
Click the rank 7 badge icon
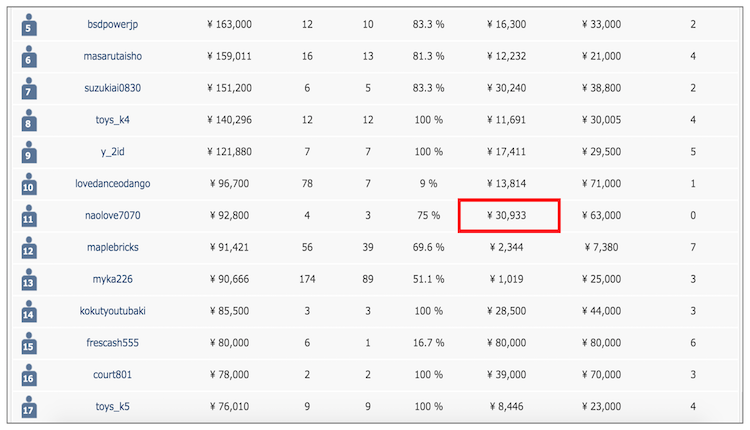tap(29, 89)
